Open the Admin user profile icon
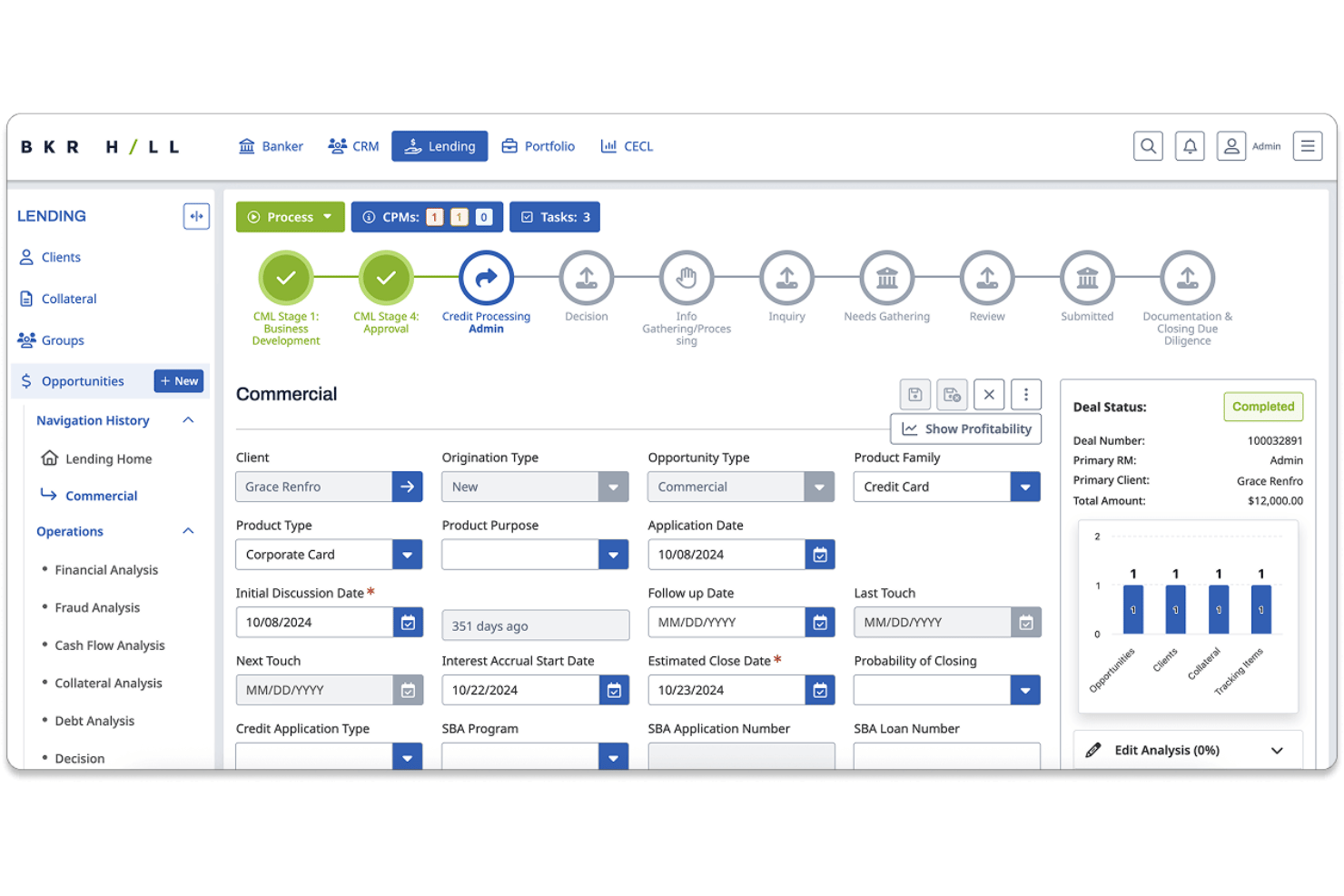The height and width of the screenshot is (896, 1344). [1231, 146]
